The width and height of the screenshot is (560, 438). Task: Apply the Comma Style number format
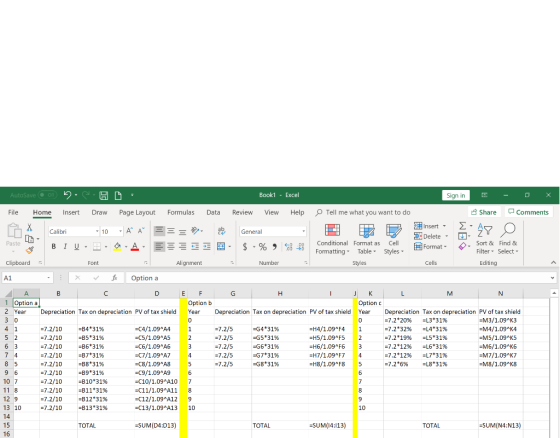pyautogui.click(x=274, y=247)
